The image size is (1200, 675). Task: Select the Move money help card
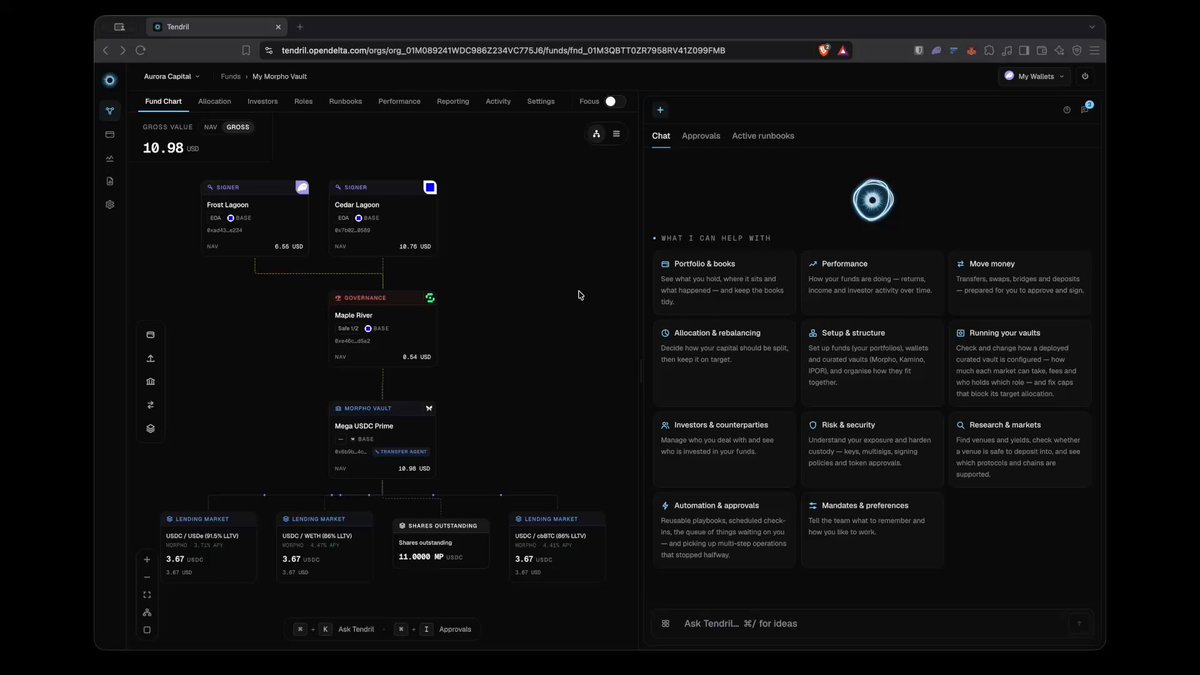[1020, 283]
